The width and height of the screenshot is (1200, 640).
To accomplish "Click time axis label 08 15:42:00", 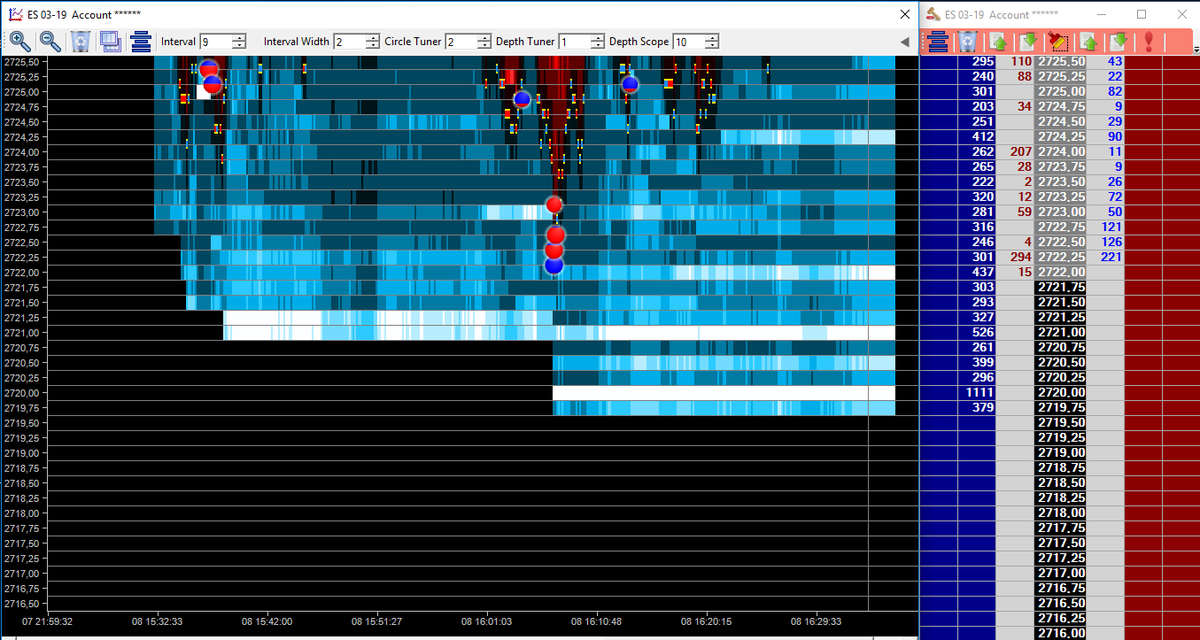I will [267, 620].
